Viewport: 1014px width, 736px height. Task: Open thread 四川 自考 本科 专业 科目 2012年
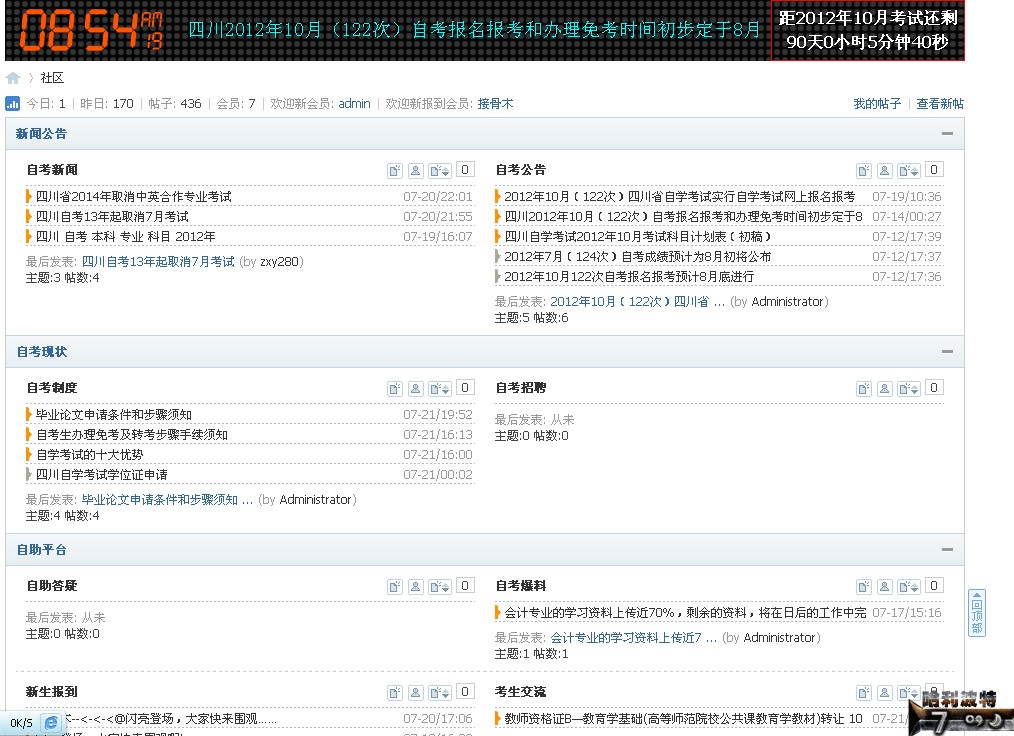point(125,237)
